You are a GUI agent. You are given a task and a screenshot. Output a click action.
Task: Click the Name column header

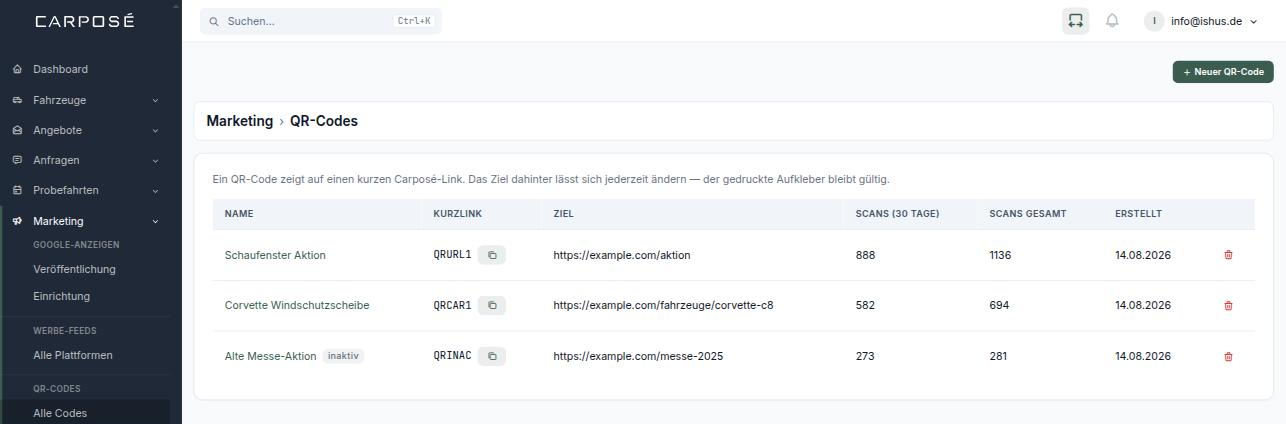pyautogui.click(x=239, y=214)
